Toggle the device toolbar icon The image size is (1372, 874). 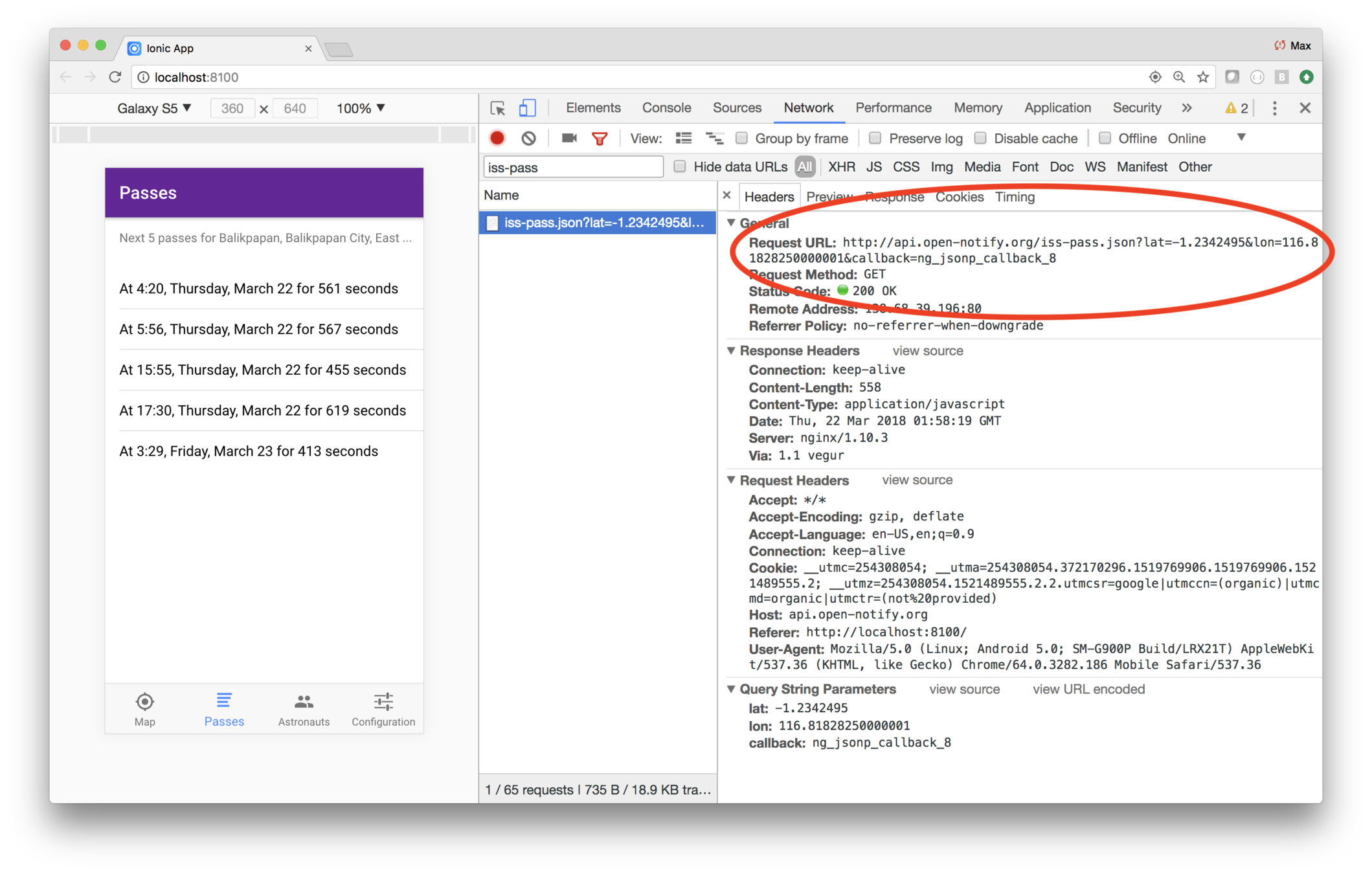tap(528, 108)
